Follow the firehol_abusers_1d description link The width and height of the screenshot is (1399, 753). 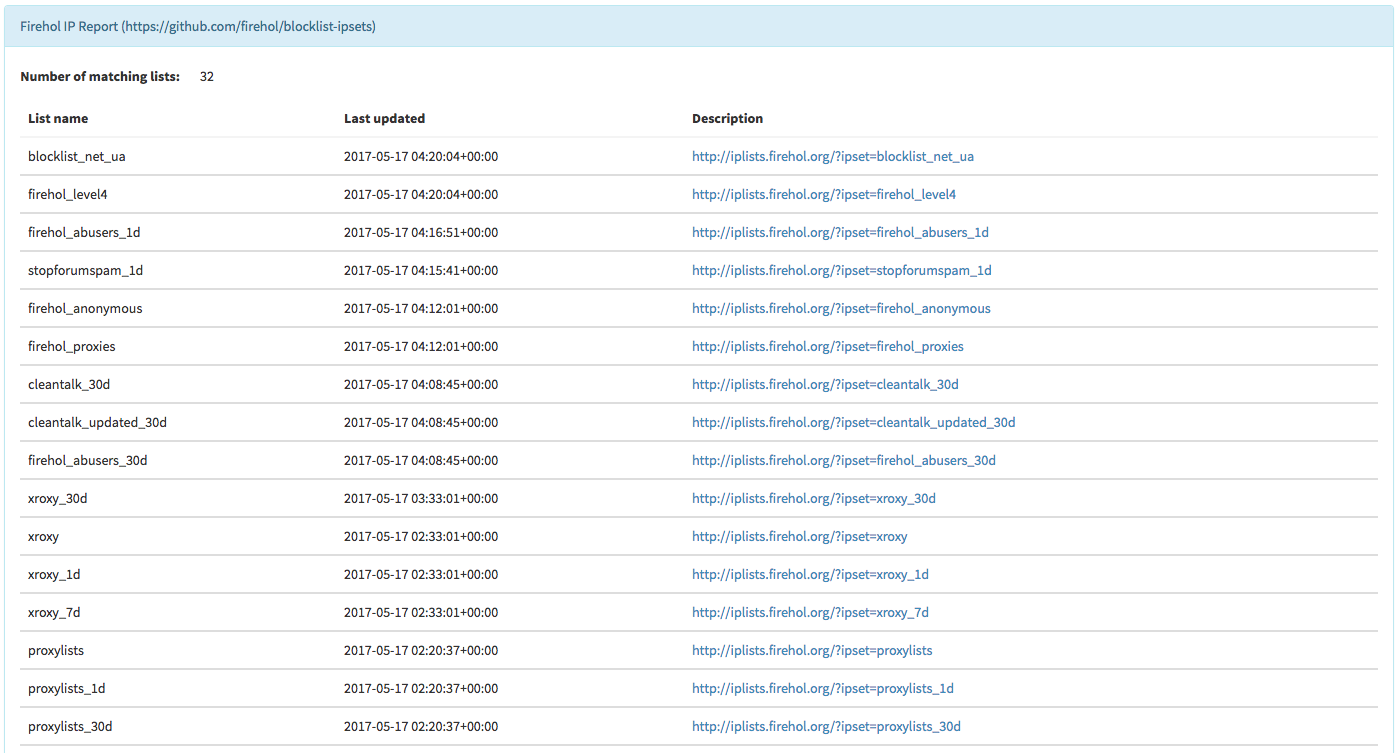click(x=840, y=232)
